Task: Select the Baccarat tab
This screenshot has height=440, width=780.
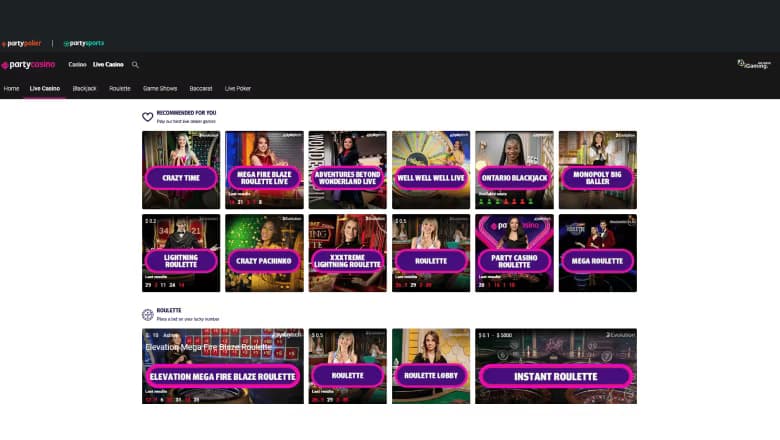Action: point(201,89)
